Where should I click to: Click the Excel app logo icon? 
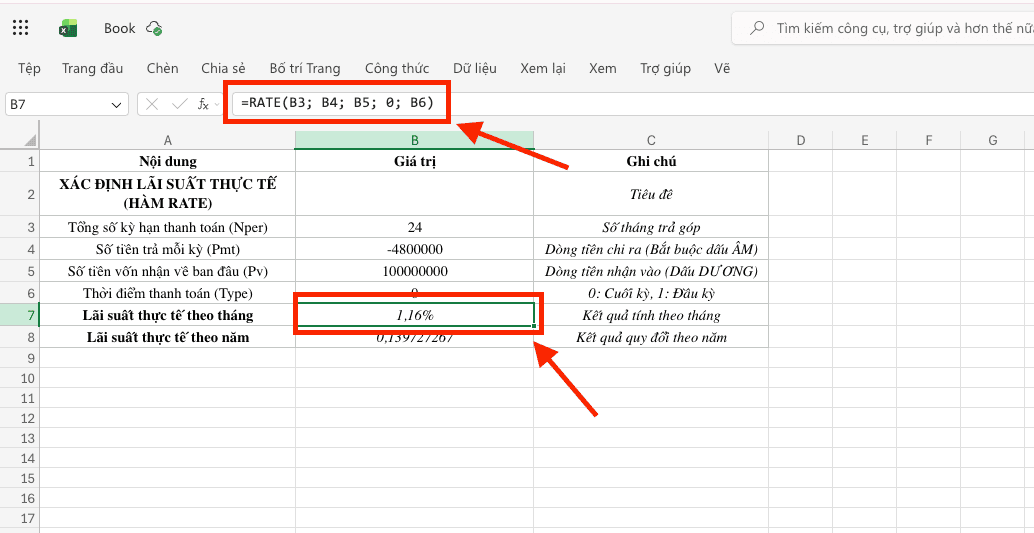coord(68,28)
